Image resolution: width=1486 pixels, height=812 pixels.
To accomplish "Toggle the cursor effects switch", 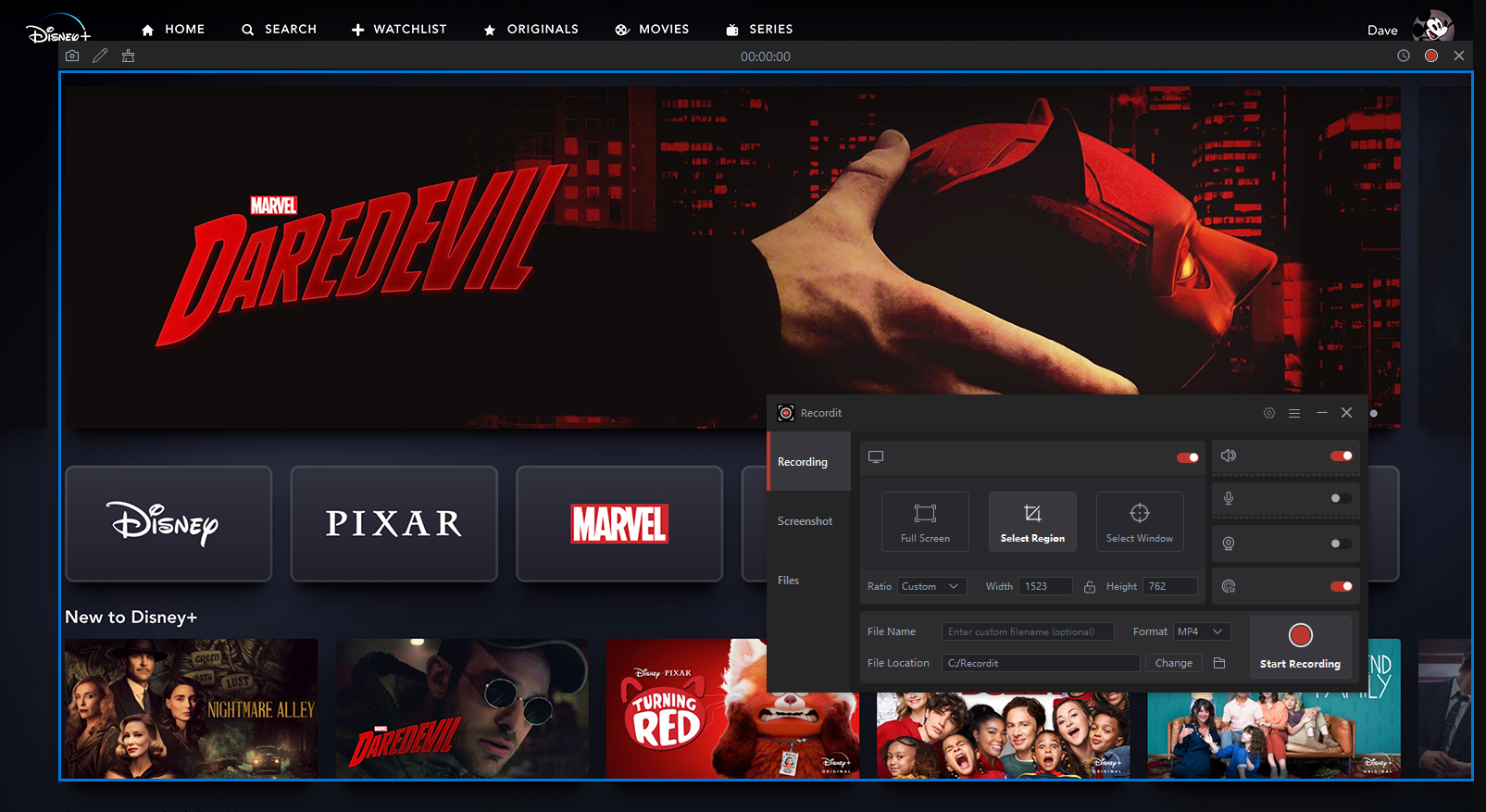I will point(1342,586).
